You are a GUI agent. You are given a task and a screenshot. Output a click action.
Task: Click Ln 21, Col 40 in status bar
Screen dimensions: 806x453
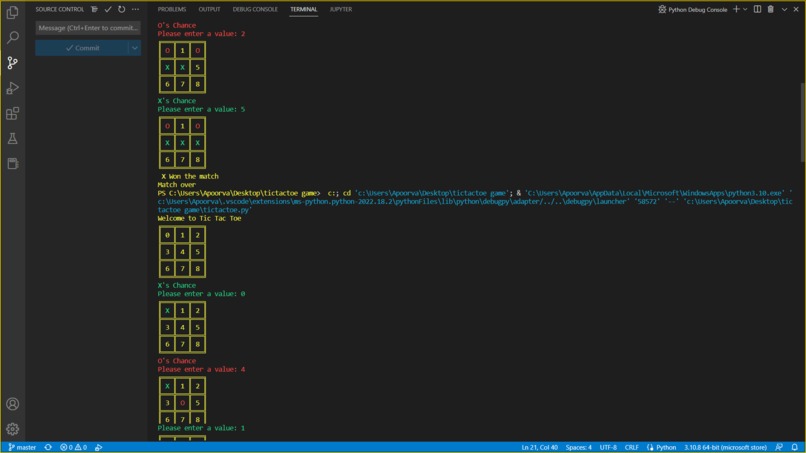click(539, 447)
